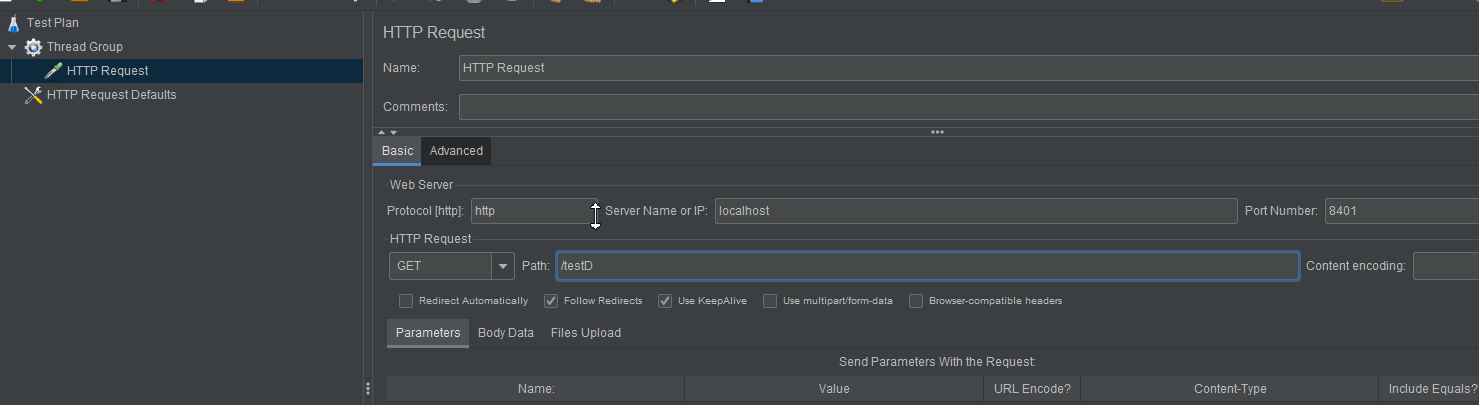
Task: Click the splitter's down expand arrow
Action: [393, 132]
